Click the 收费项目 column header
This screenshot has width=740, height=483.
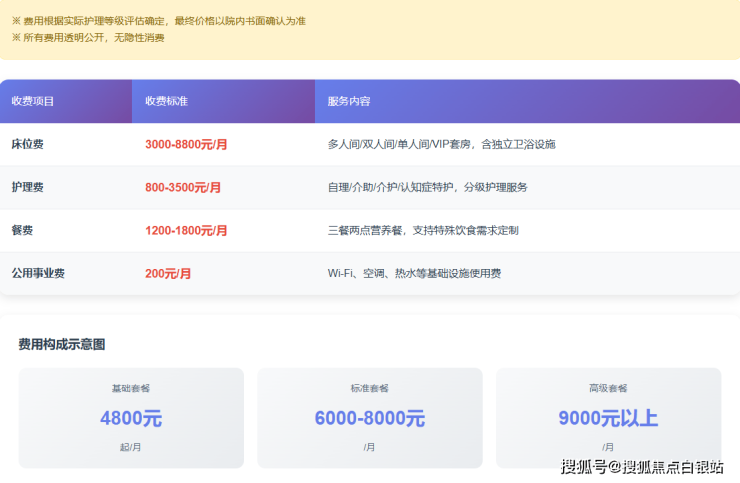33,101
